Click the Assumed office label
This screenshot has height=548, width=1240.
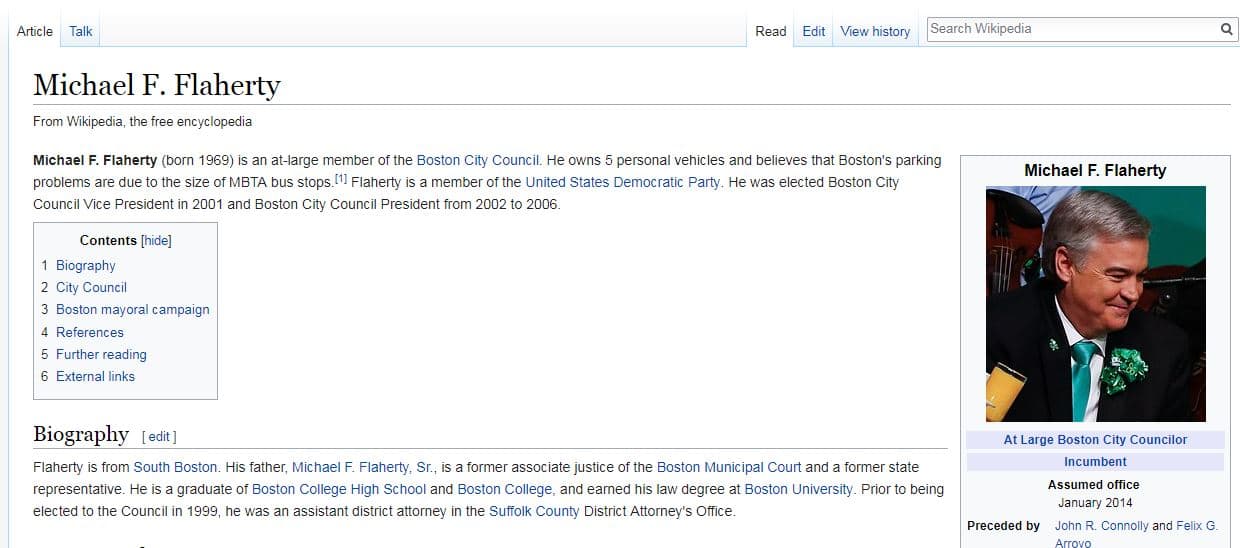1094,484
